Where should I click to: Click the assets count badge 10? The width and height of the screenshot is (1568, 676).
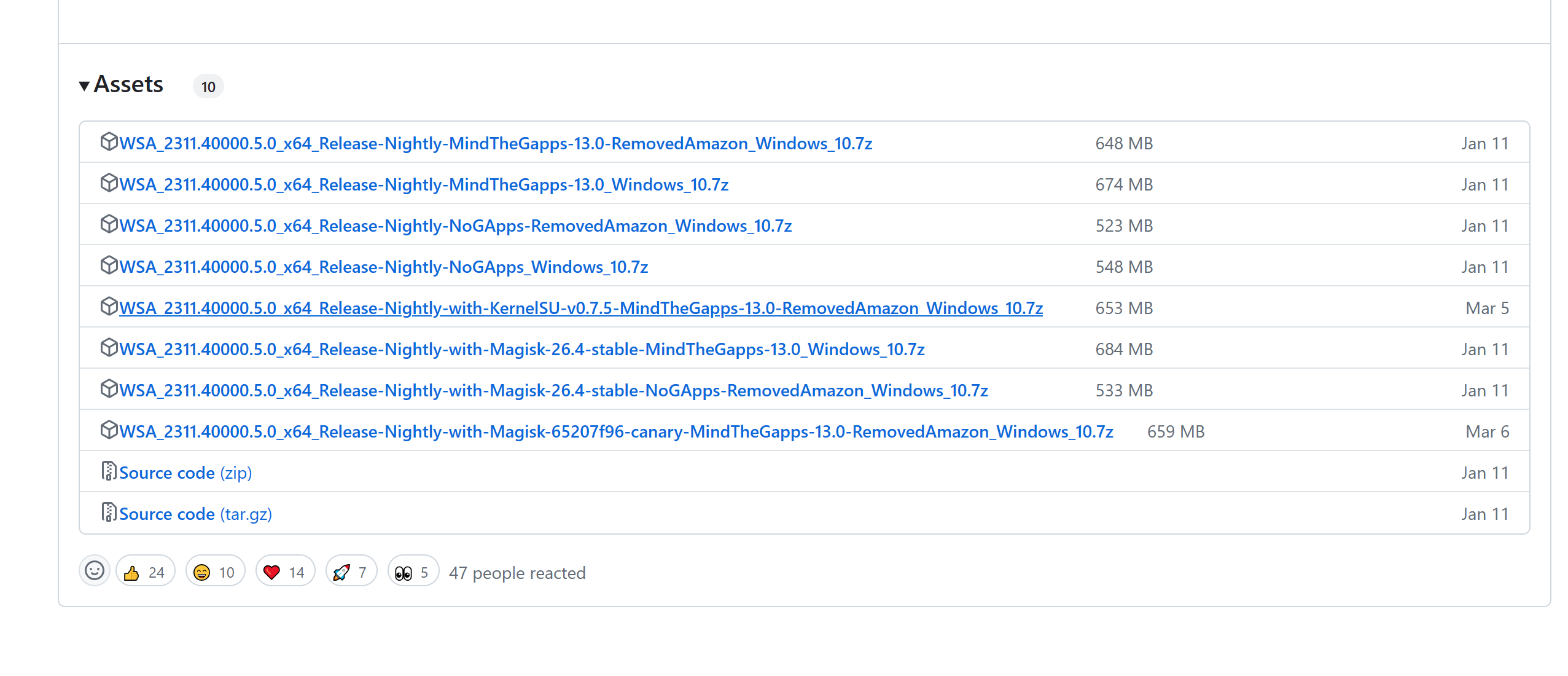208,87
